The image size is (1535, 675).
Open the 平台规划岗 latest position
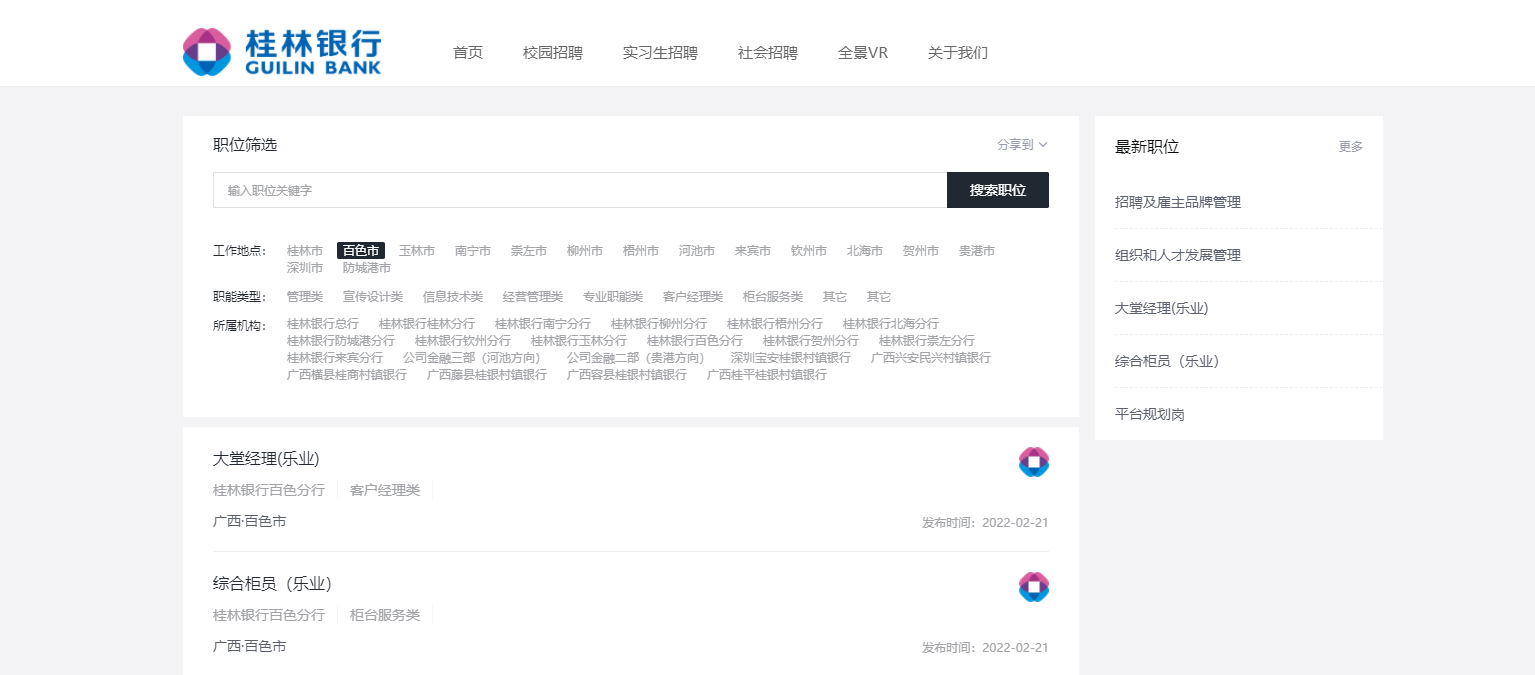click(1149, 414)
